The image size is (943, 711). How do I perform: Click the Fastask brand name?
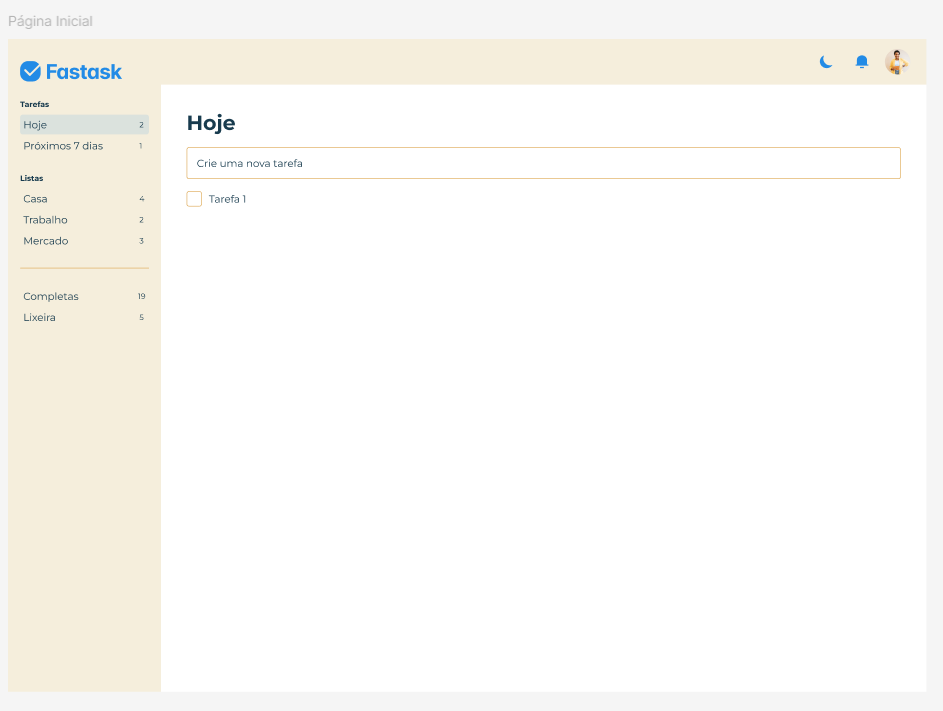coord(84,72)
